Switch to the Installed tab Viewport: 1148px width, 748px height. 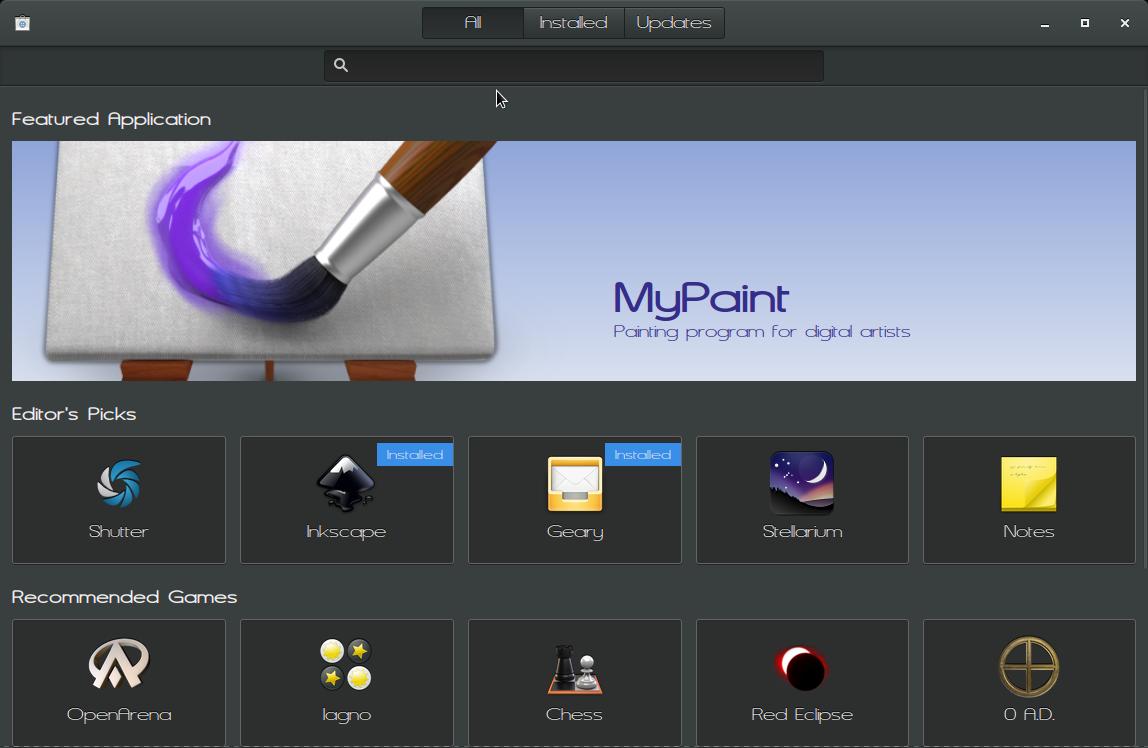click(573, 23)
